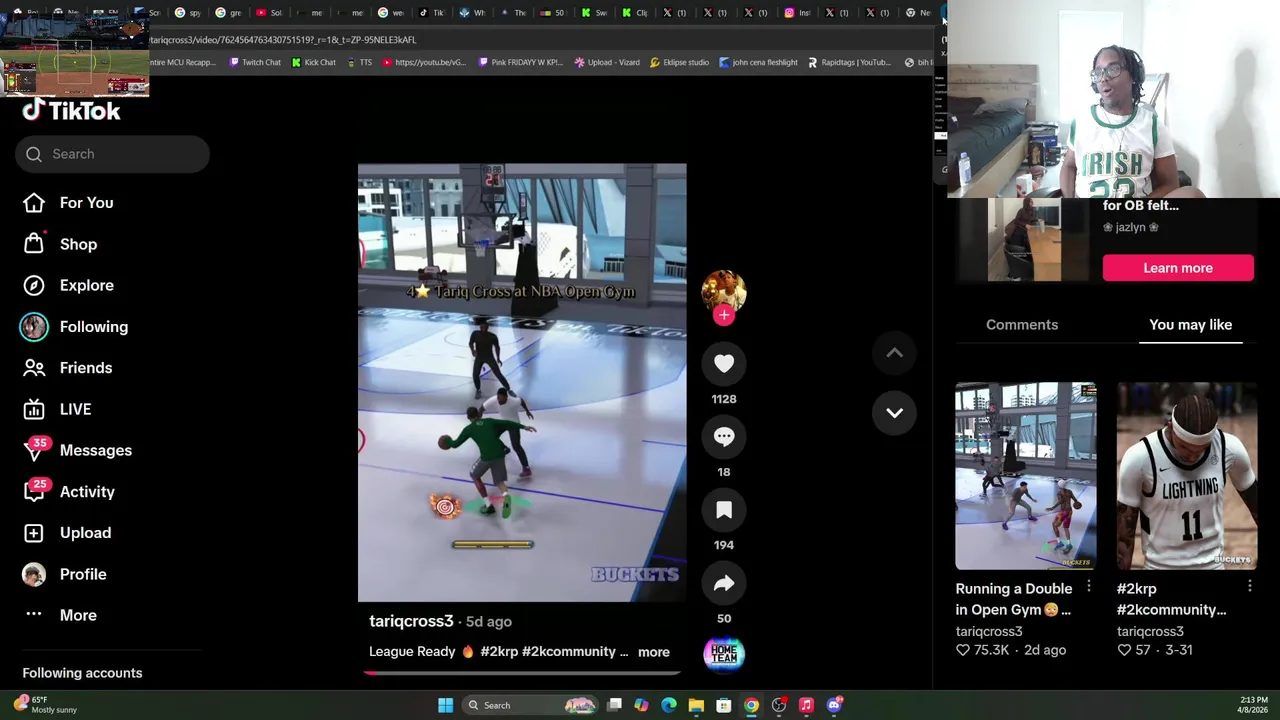Click 'Following accounts' heading
The height and width of the screenshot is (720, 1280).
(x=82, y=673)
